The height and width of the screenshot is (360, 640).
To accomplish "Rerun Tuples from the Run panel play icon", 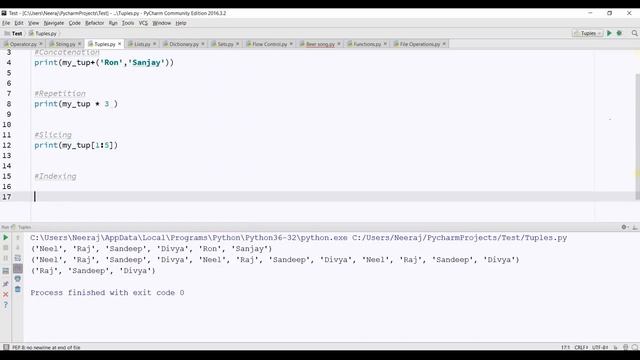I will [x=6, y=238].
